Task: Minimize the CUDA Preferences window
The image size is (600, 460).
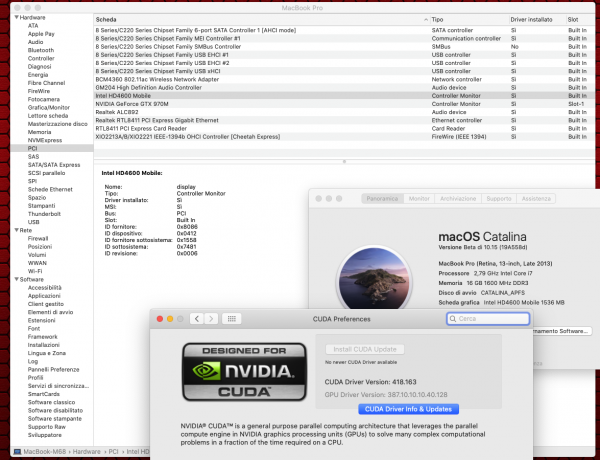Action: point(170,319)
